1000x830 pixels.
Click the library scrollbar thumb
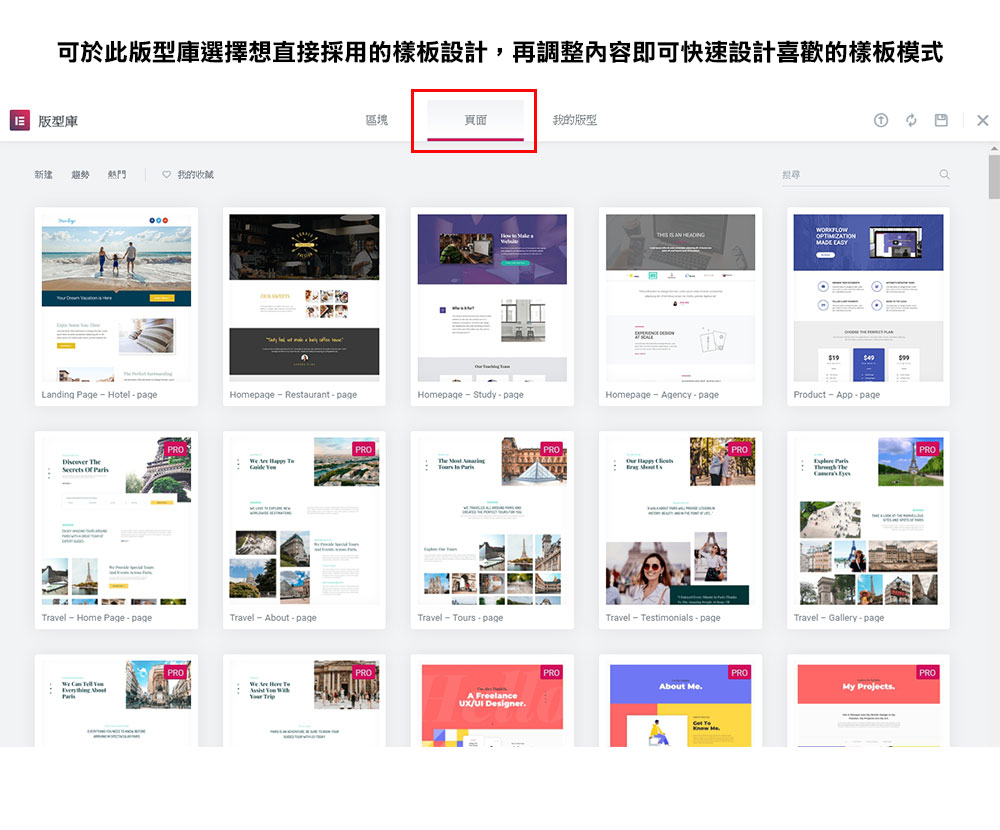click(x=994, y=177)
